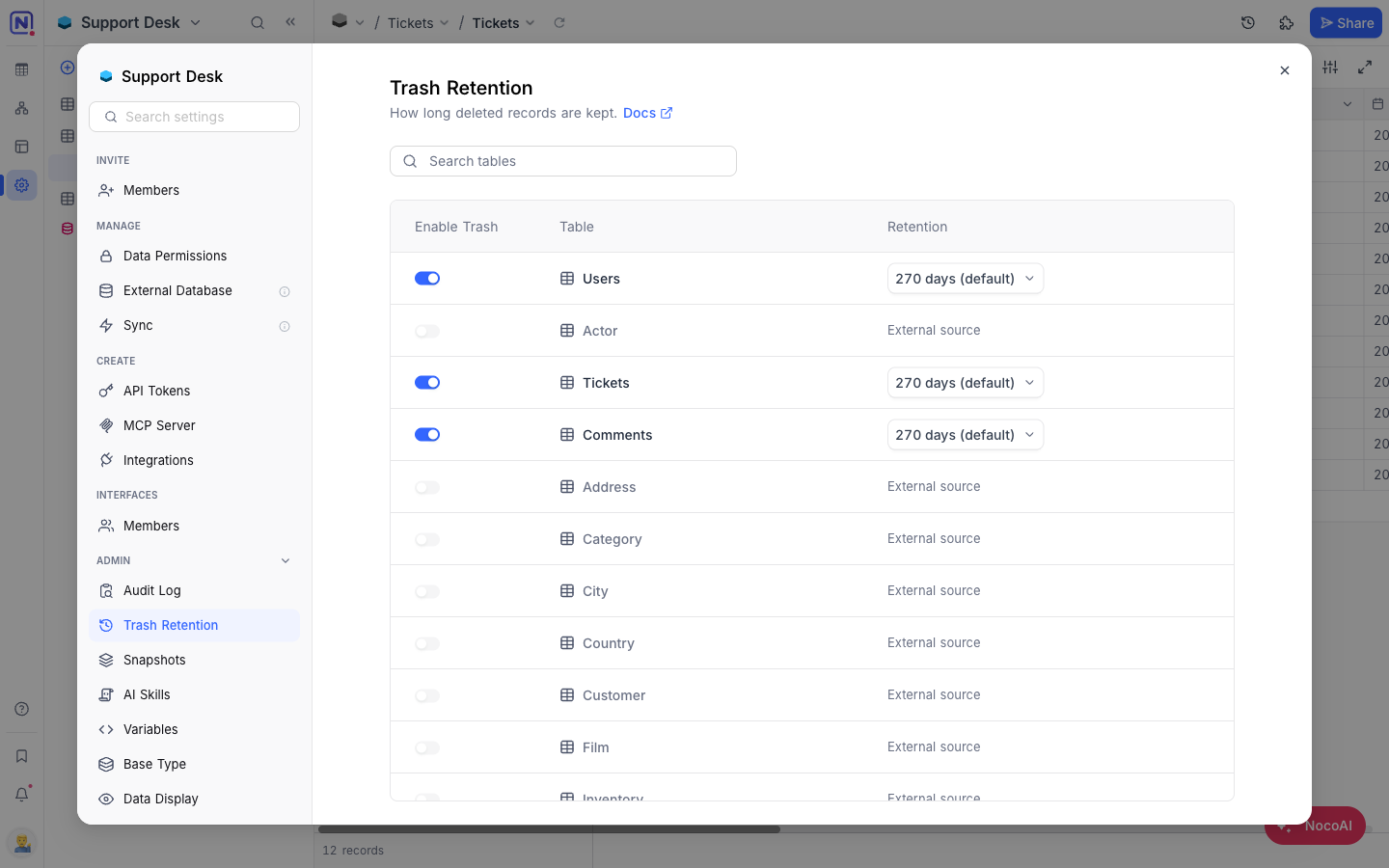1389x868 pixels.
Task: Open the Docs link
Action: pyautogui.click(x=647, y=113)
